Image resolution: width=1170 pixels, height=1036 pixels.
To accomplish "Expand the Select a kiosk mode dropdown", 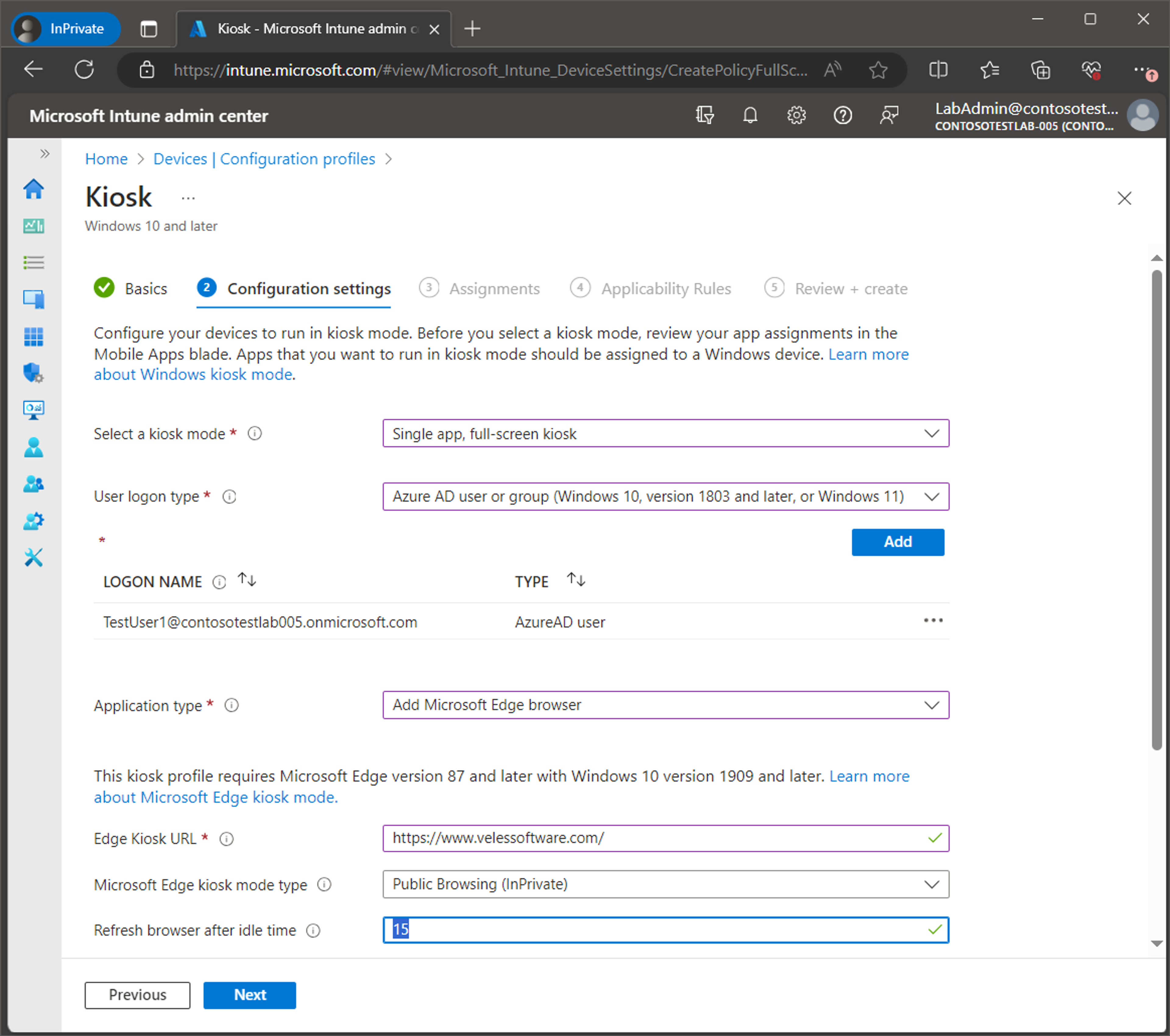I will click(x=666, y=433).
